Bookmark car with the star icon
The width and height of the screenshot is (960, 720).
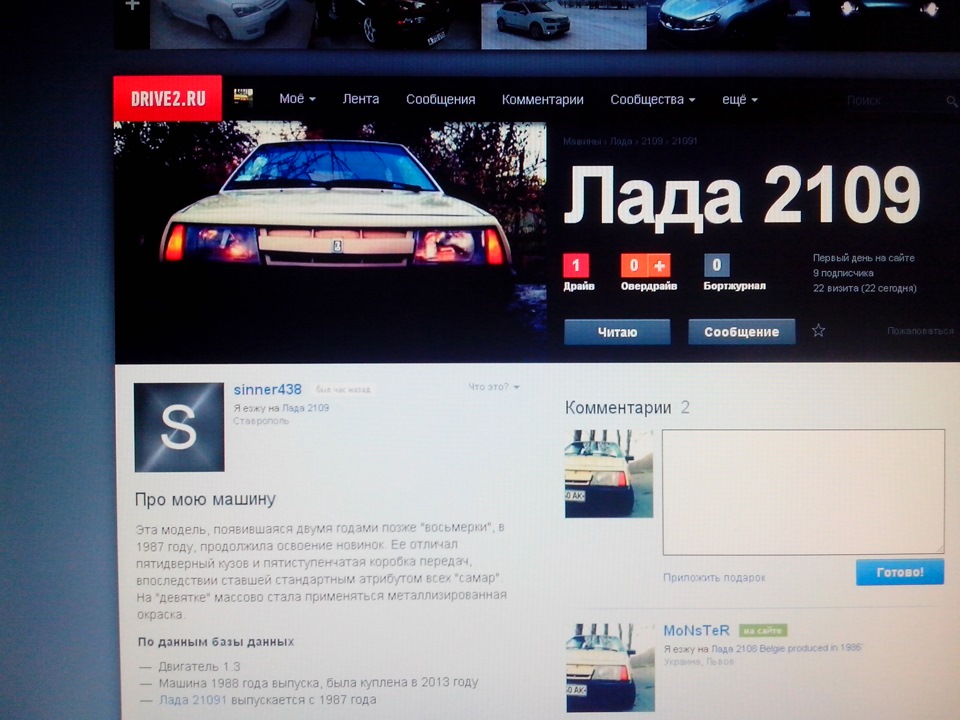(x=819, y=331)
